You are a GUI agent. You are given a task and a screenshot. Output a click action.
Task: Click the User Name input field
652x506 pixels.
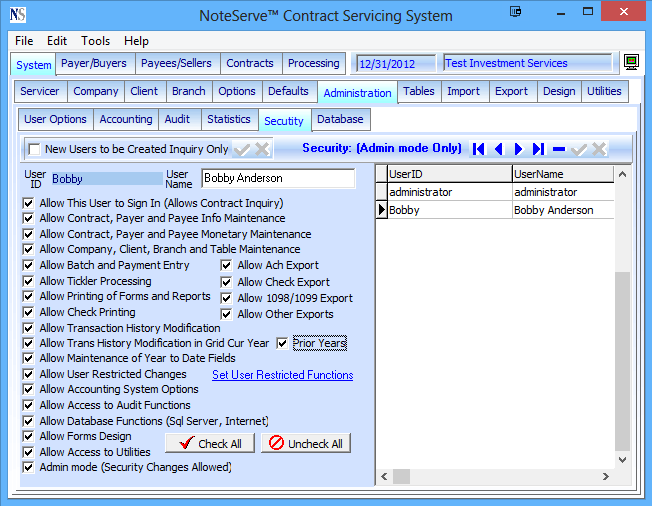coord(278,178)
